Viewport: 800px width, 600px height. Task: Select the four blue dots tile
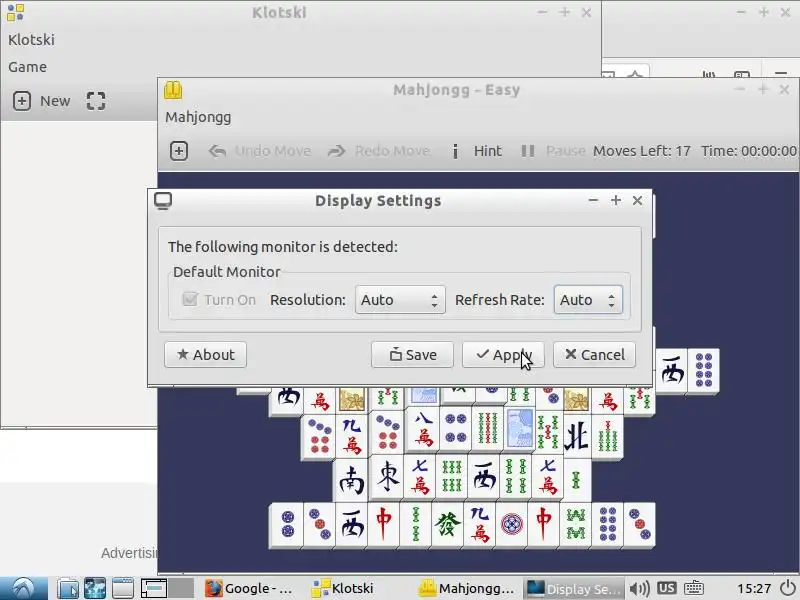(x=455, y=428)
